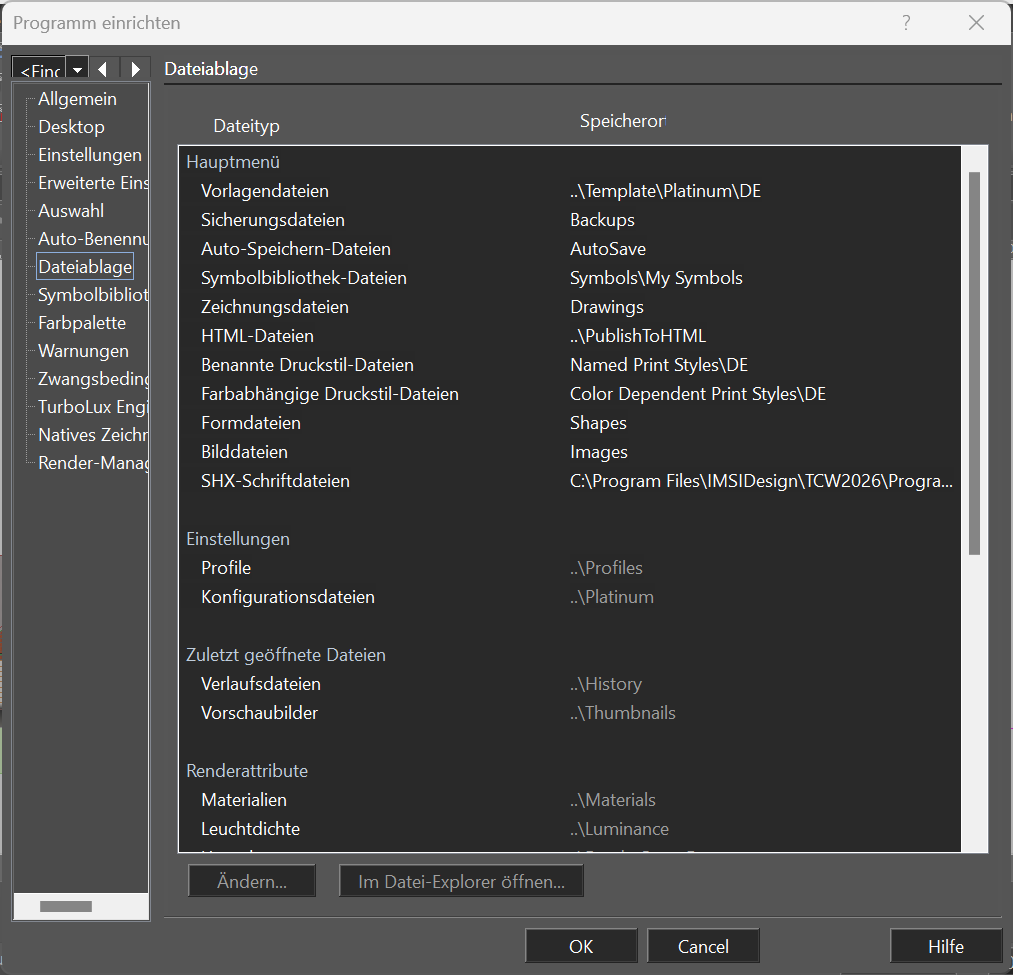Image resolution: width=1013 pixels, height=975 pixels.
Task: Go to next page with right arrow
Action: point(135,68)
